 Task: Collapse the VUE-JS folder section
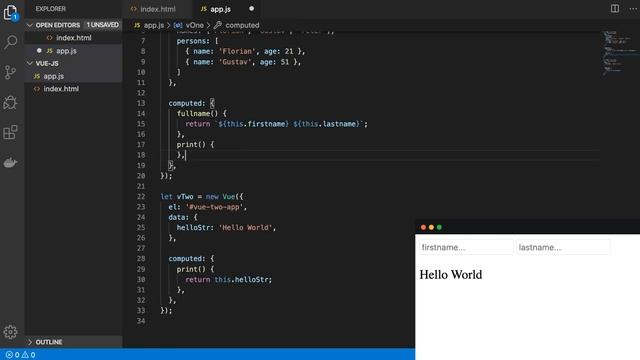coord(29,63)
